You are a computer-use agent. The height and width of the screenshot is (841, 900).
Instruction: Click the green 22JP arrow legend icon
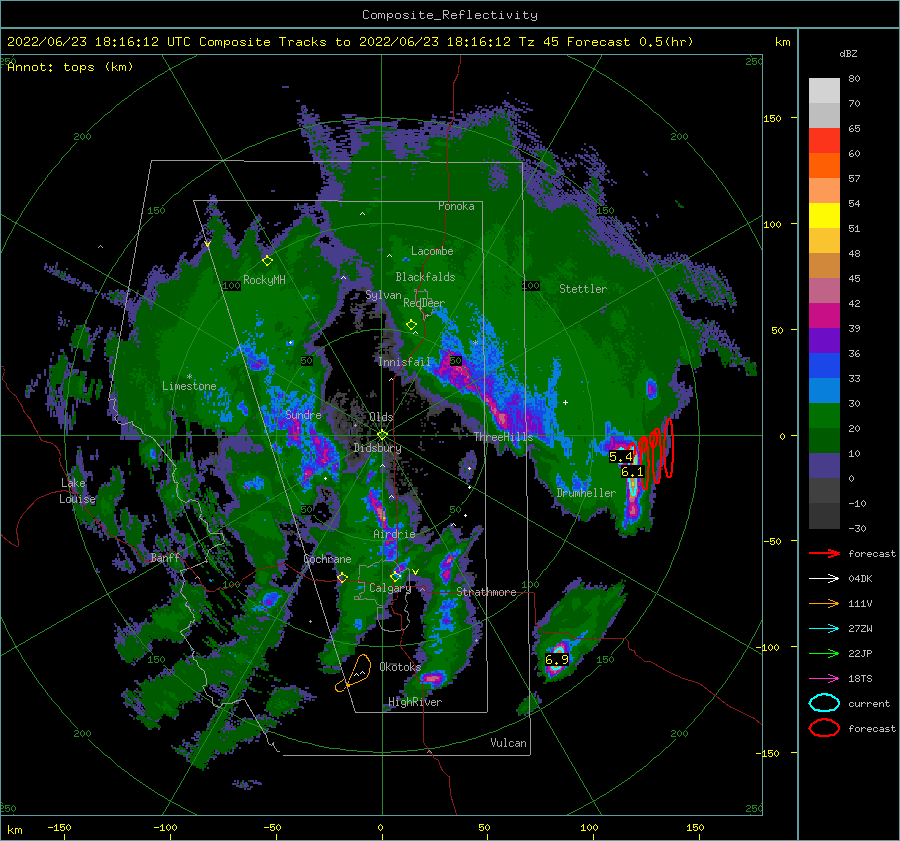[824, 653]
